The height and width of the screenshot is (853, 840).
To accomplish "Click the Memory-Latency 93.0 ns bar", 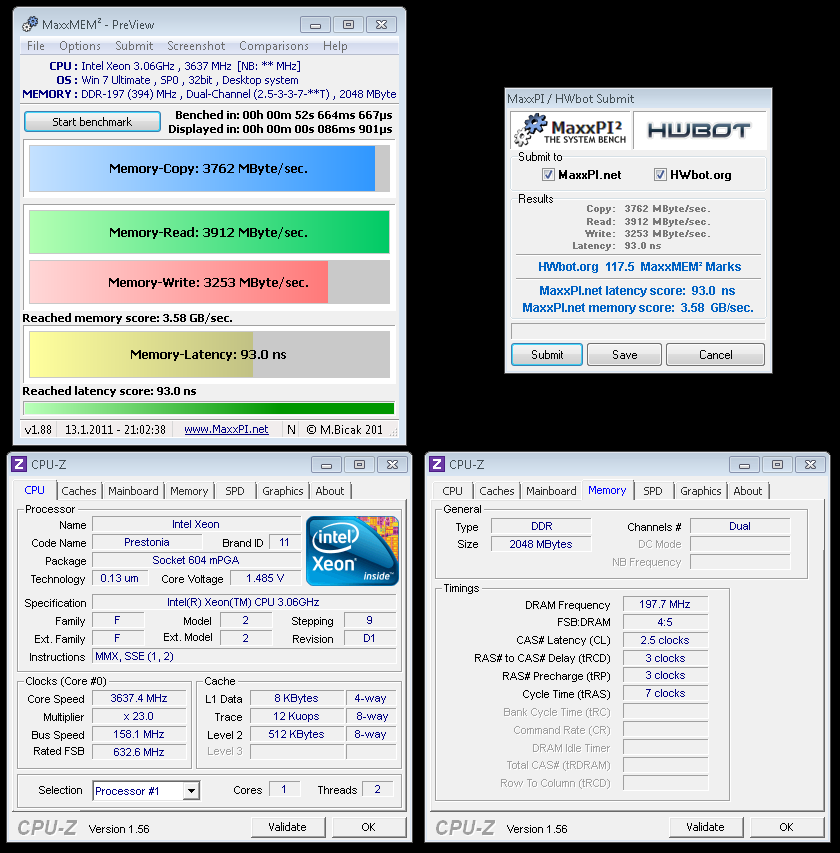I will coord(209,355).
